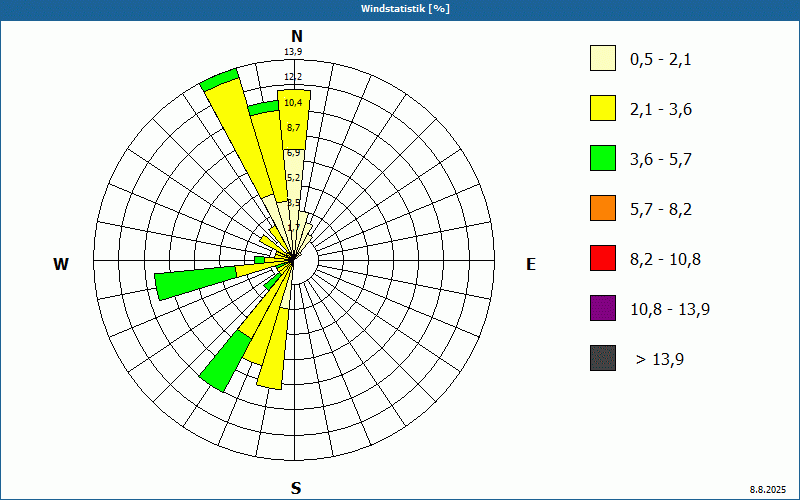Viewport: 800px width, 500px height.
Task: Click the 5,2 ring scale value
Action: pos(293,178)
